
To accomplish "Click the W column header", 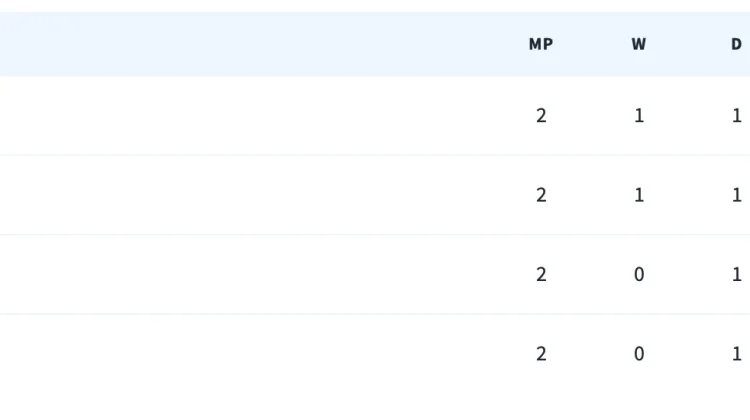I will [639, 44].
